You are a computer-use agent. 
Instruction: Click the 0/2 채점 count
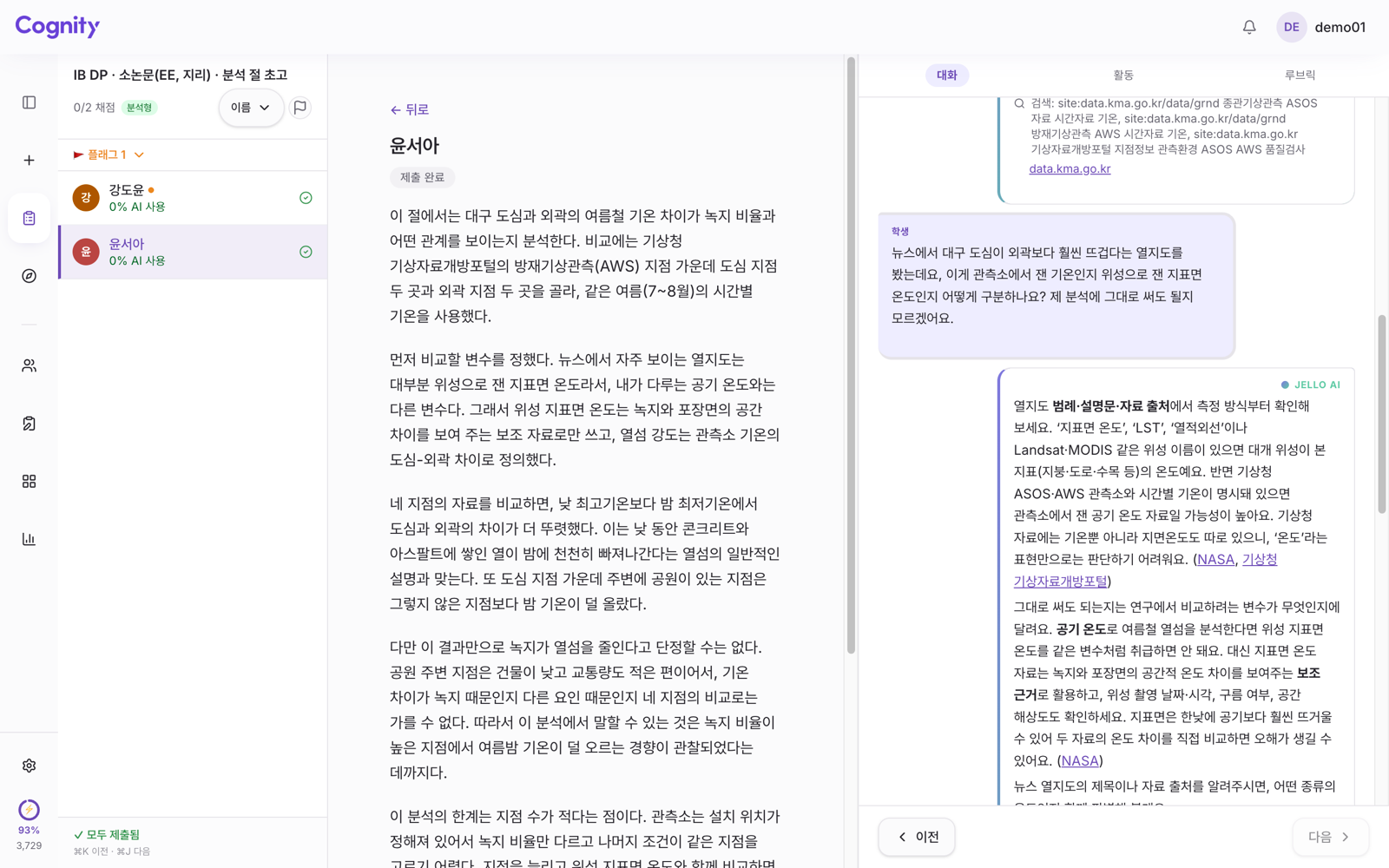(94, 108)
